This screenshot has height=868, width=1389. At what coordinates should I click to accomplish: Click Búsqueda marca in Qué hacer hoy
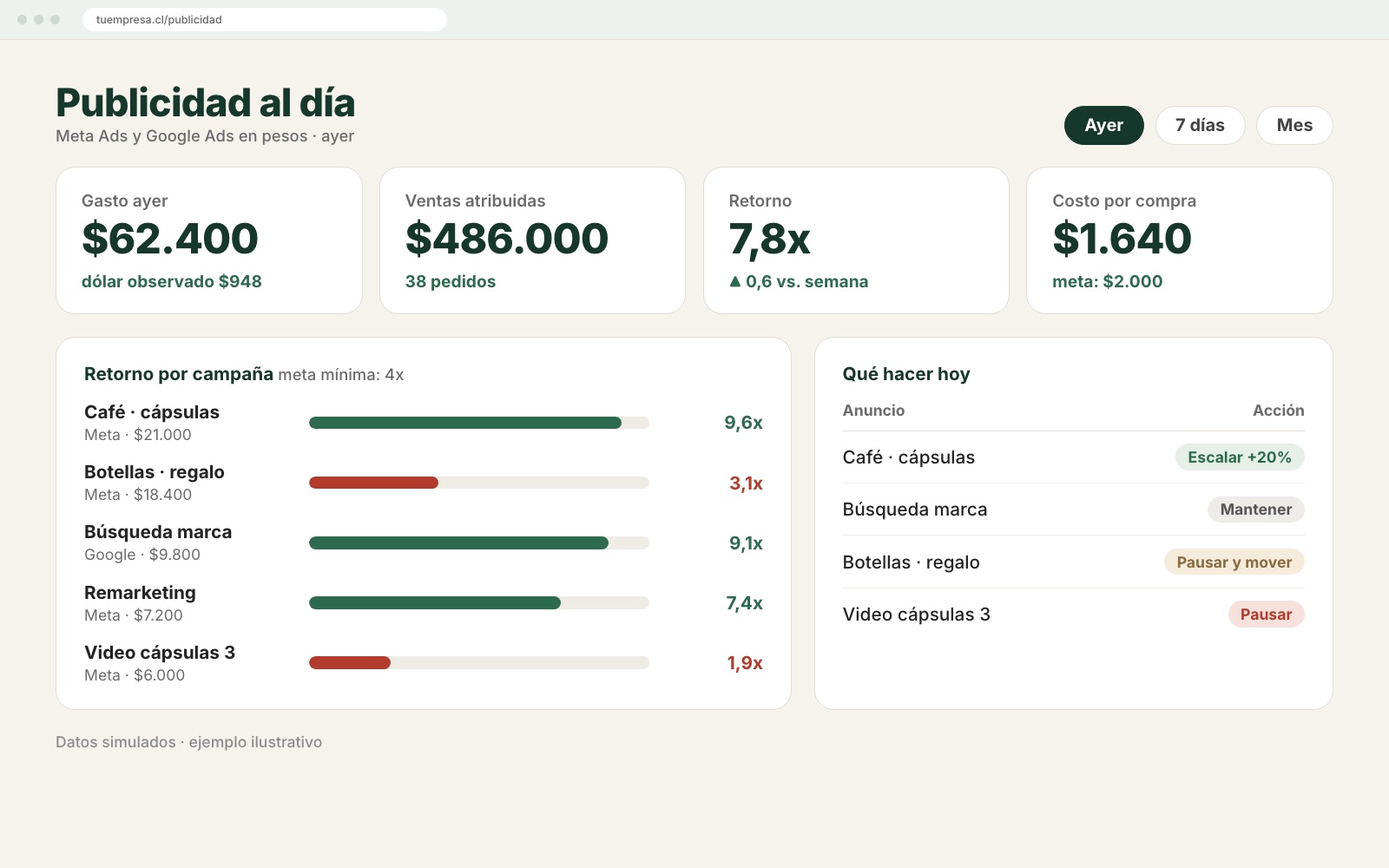click(915, 510)
